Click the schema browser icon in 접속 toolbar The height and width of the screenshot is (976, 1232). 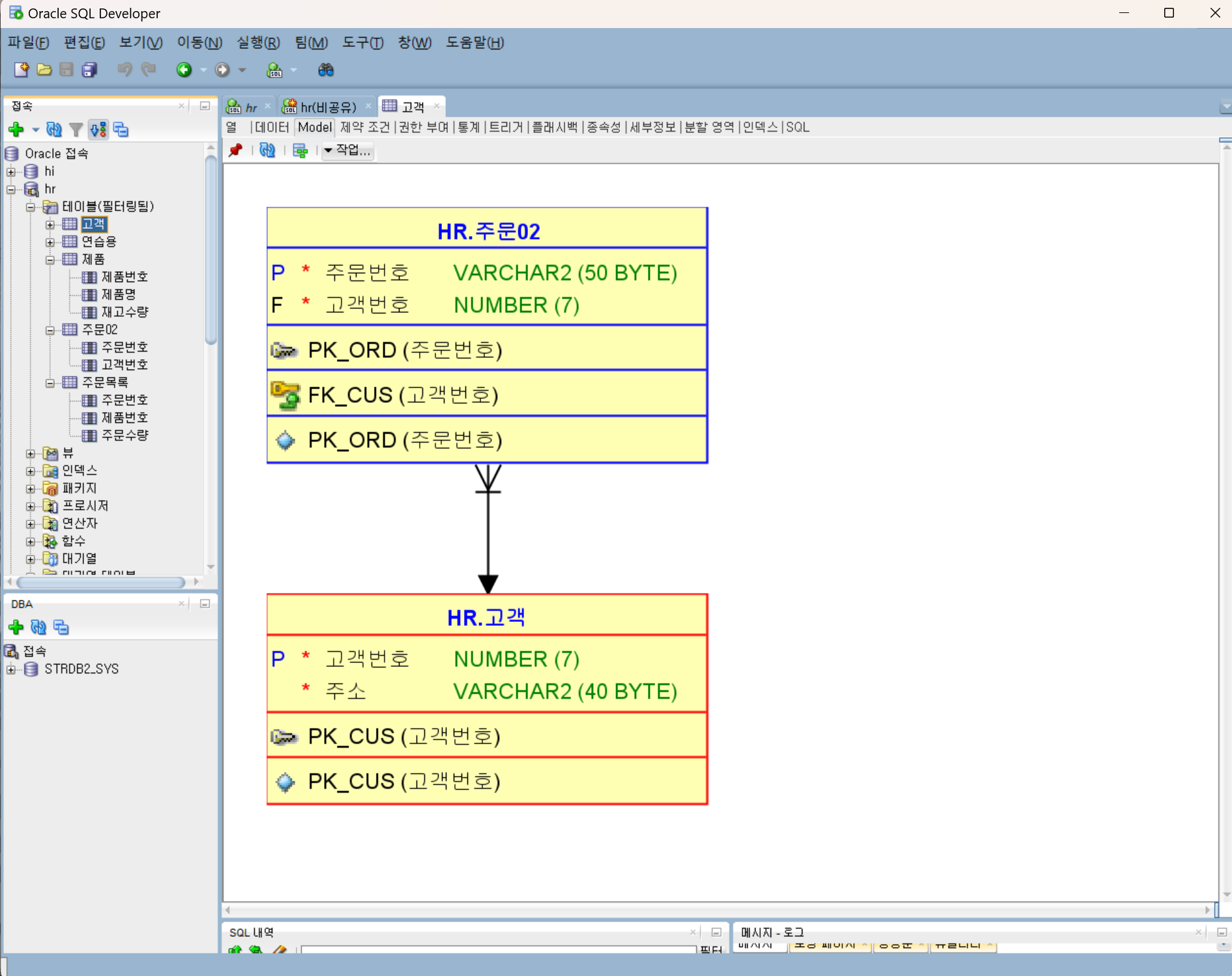click(x=98, y=130)
